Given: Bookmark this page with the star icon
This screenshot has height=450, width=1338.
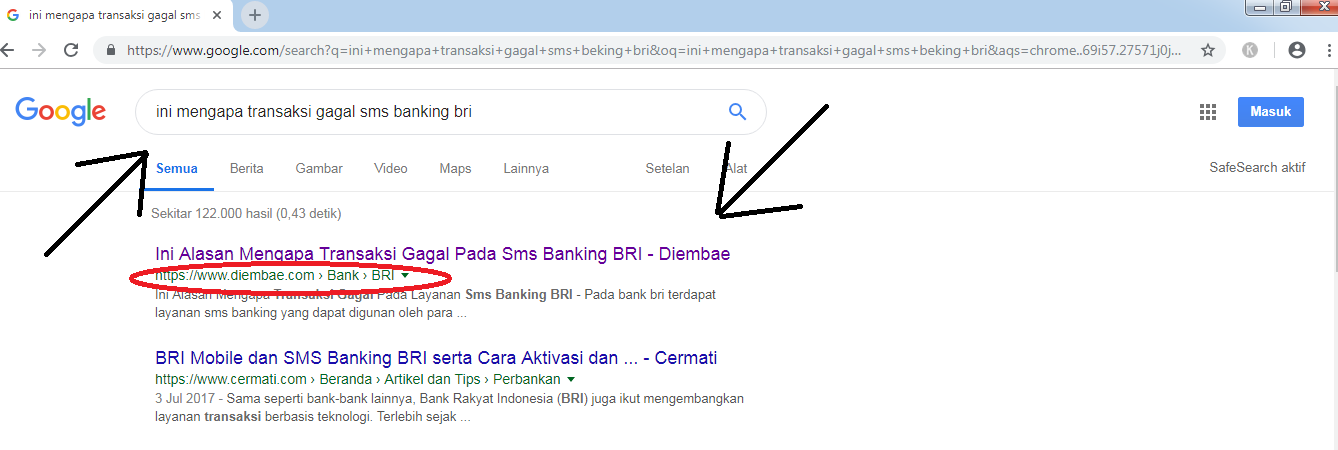Looking at the screenshot, I should pos(1207,49).
